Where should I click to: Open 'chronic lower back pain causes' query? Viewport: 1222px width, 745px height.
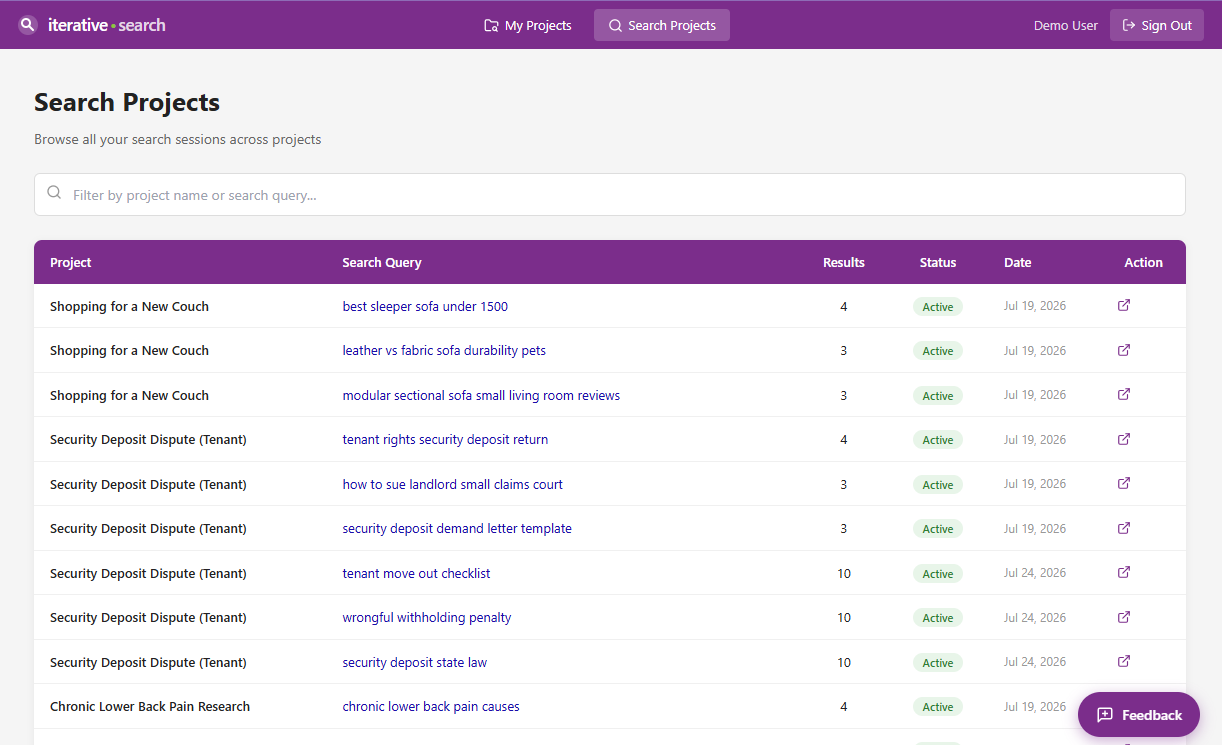pyautogui.click(x=431, y=707)
